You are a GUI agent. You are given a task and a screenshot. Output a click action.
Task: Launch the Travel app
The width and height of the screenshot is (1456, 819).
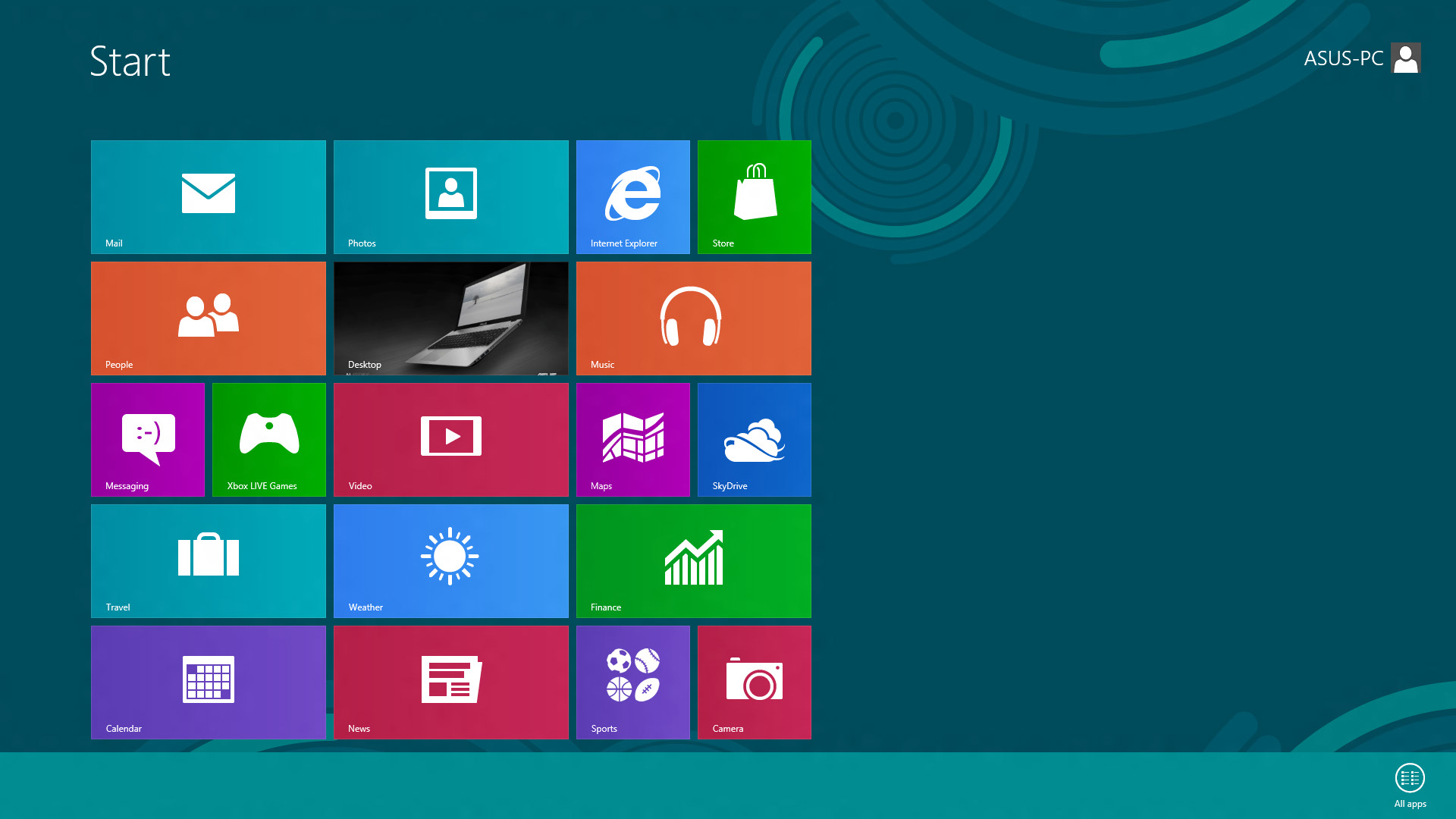pyautogui.click(x=208, y=560)
